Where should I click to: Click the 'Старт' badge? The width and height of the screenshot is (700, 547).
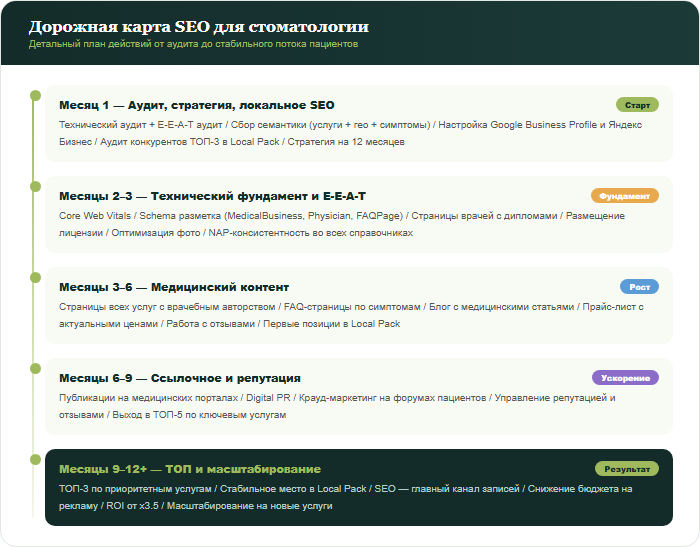[x=637, y=105]
